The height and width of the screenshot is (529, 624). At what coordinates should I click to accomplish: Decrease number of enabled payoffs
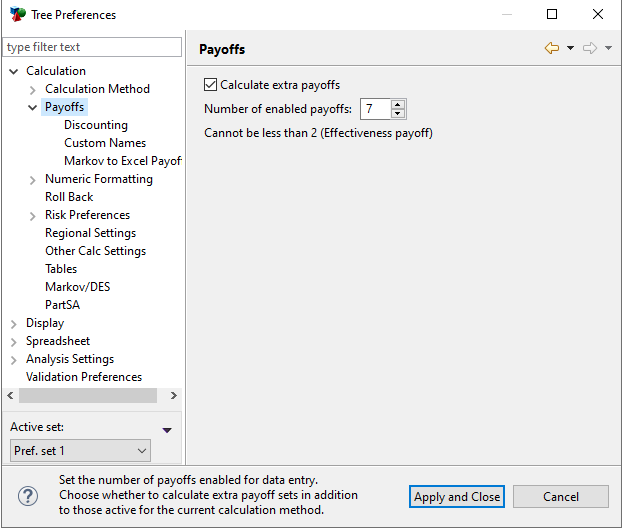point(398,114)
